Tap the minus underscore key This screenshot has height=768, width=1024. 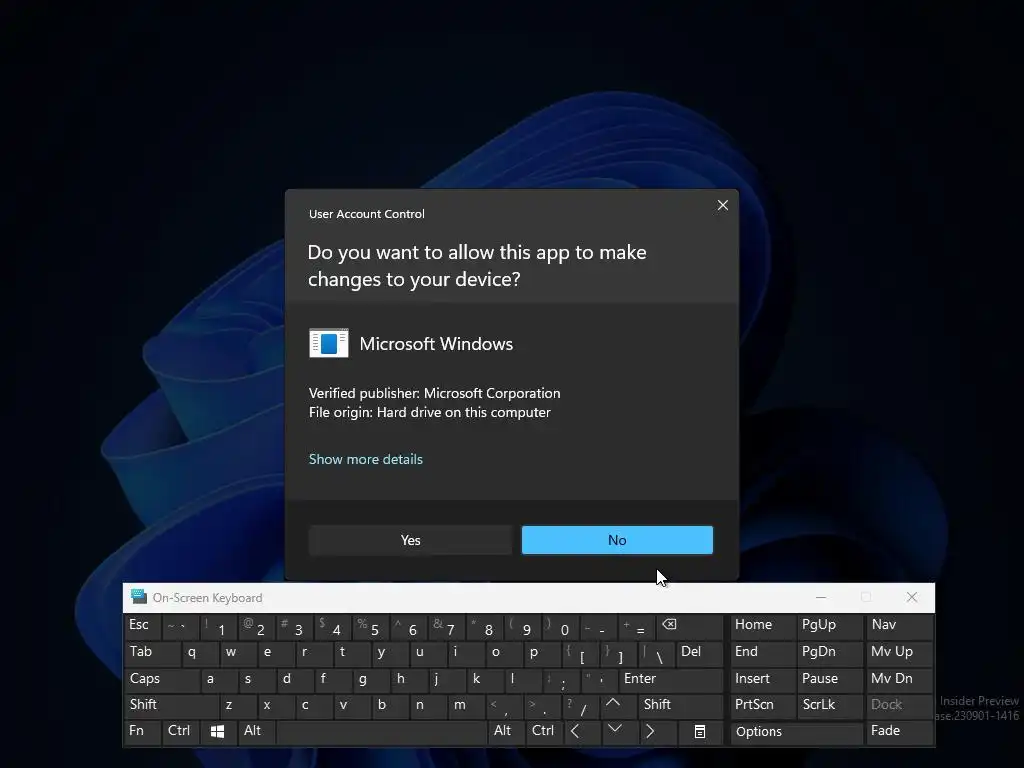pyautogui.click(x=598, y=626)
